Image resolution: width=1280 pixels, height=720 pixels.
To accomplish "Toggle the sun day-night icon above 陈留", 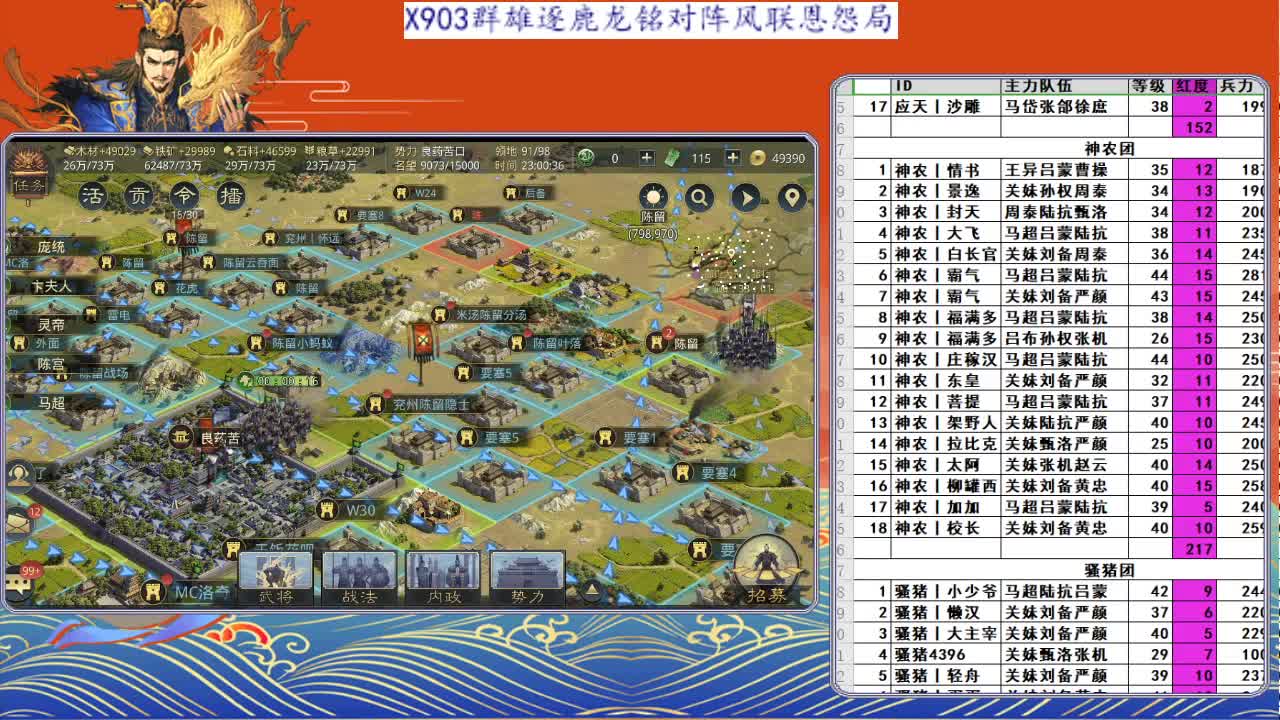I will click(653, 197).
